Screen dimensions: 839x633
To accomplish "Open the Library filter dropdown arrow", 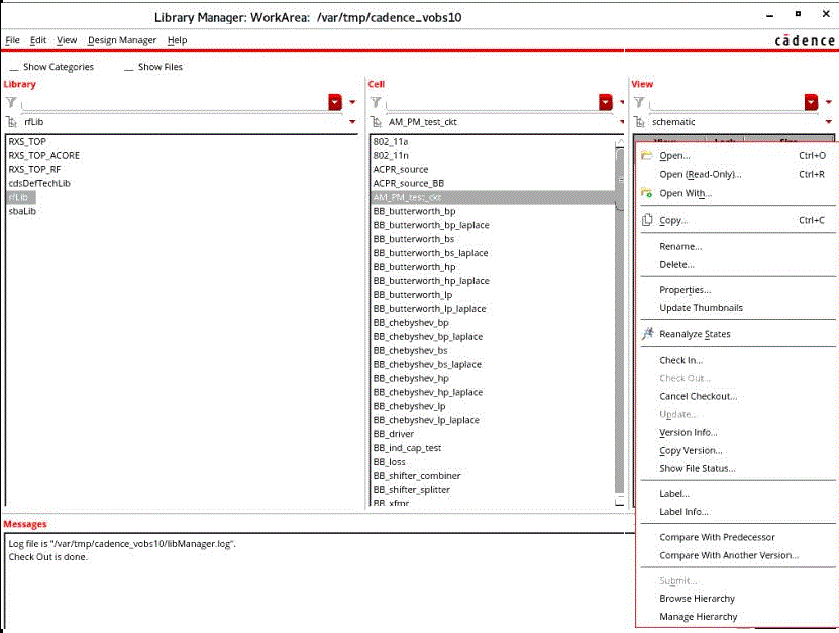I will point(335,102).
